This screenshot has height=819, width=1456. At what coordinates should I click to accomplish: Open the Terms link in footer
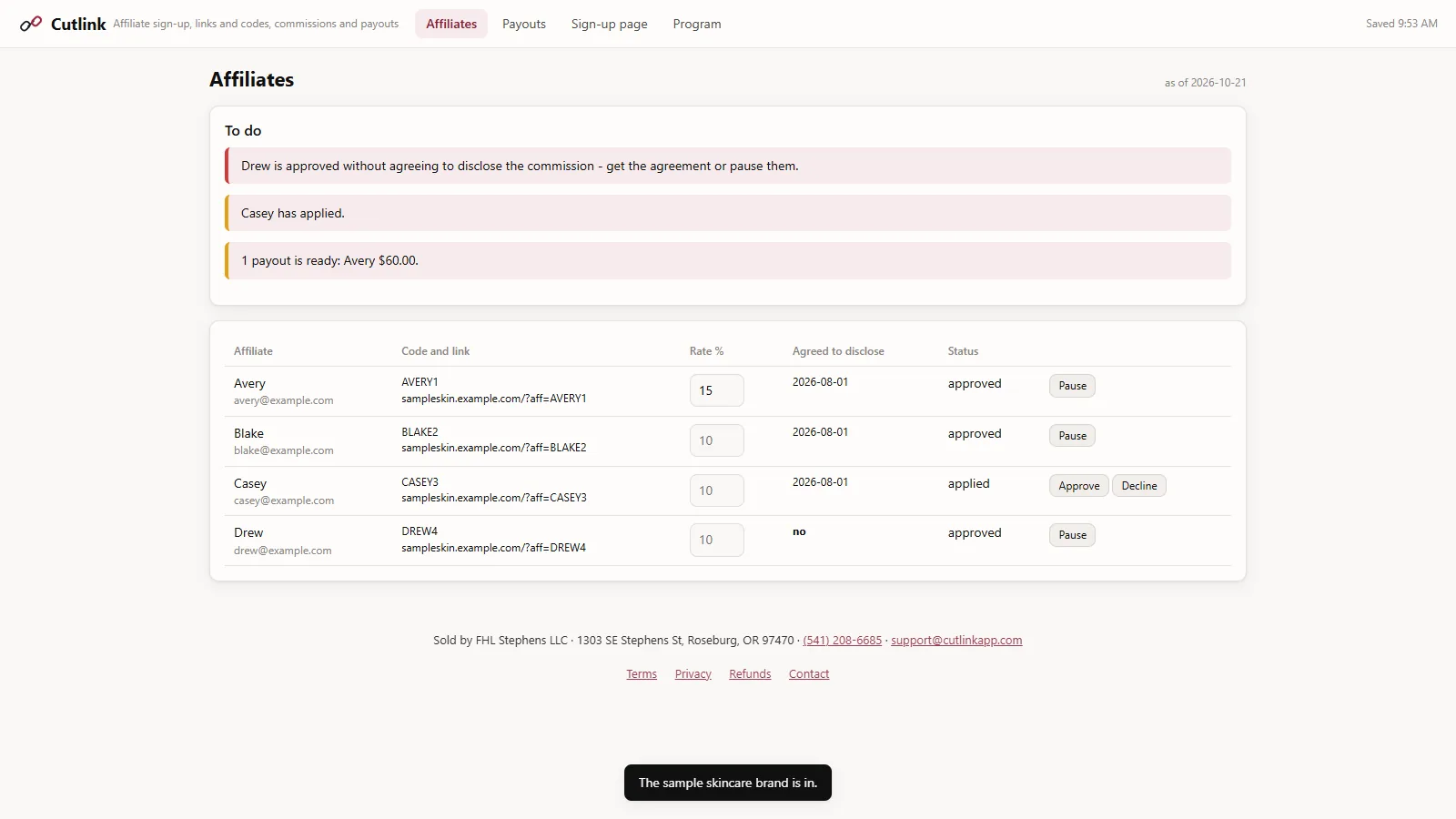(642, 674)
